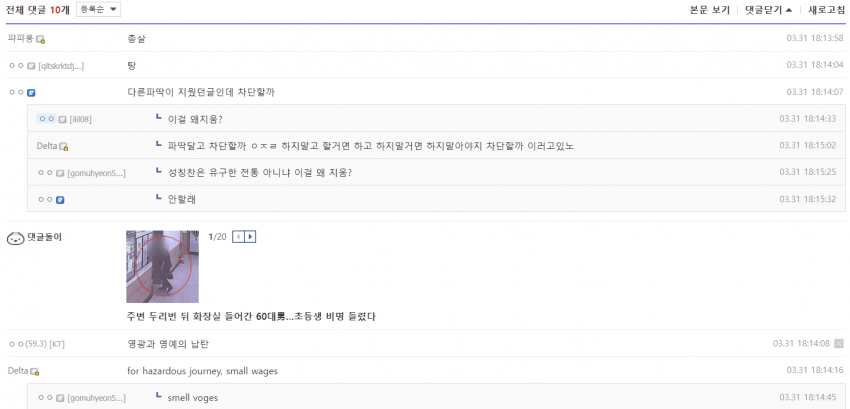Collapse comments with 댓글닫기
This screenshot has height=409, width=850.
click(769, 10)
